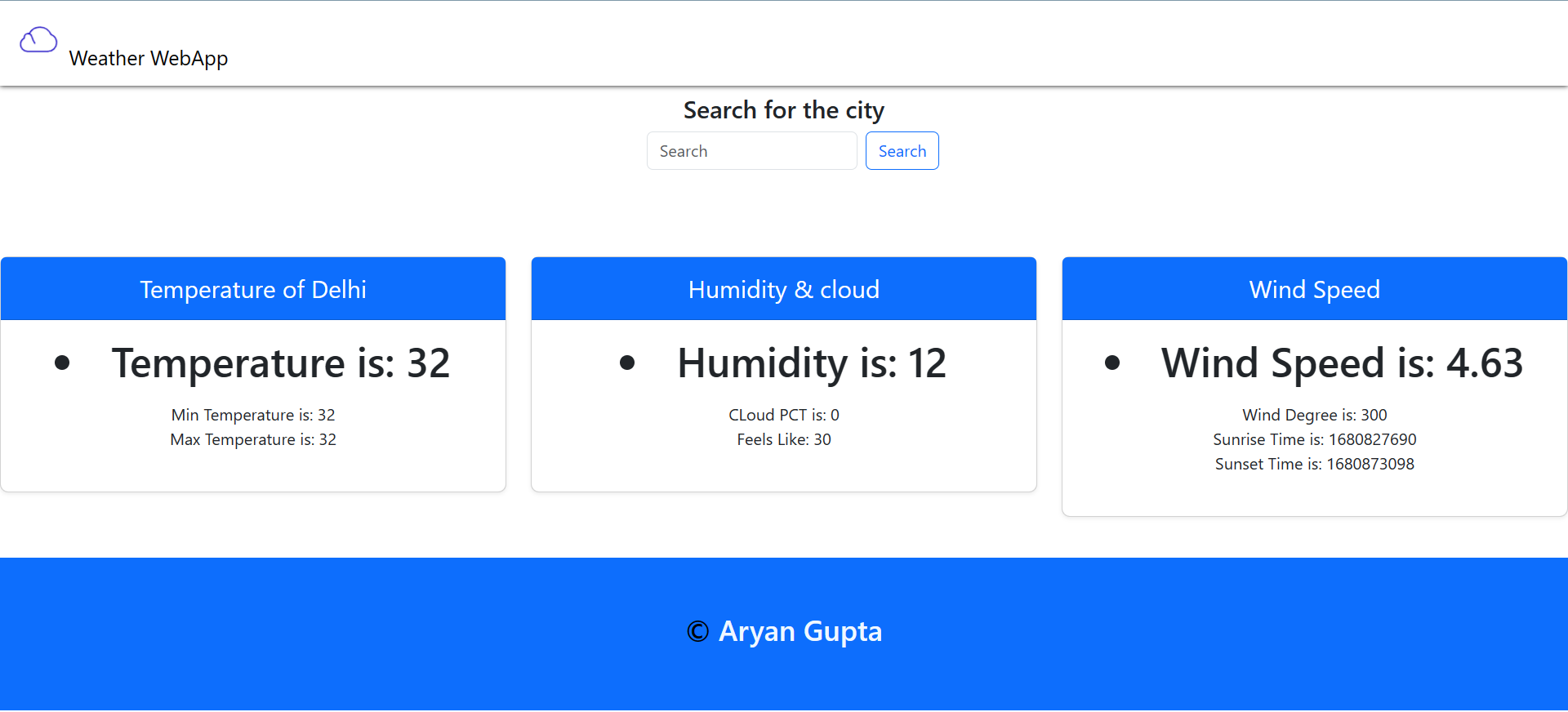
Task: Click the bullet icon beside Wind Speed is: 4.63
Action: click(1111, 363)
